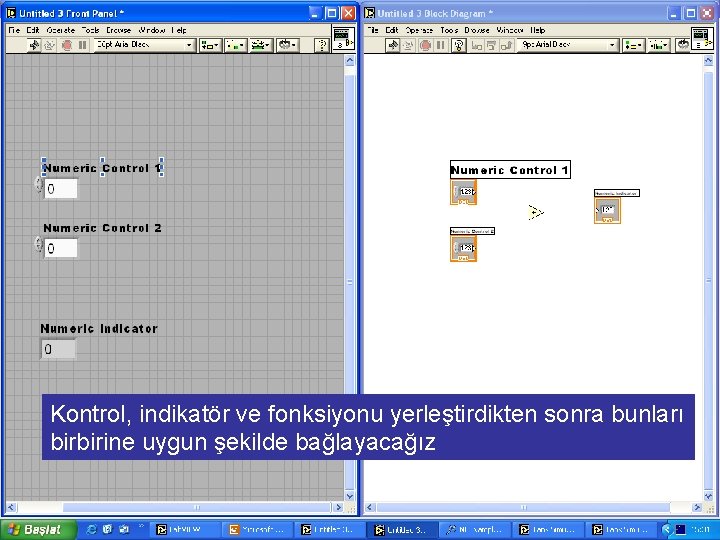Click Run Continuously in Front Panel toolbar

pyautogui.click(x=50, y=45)
